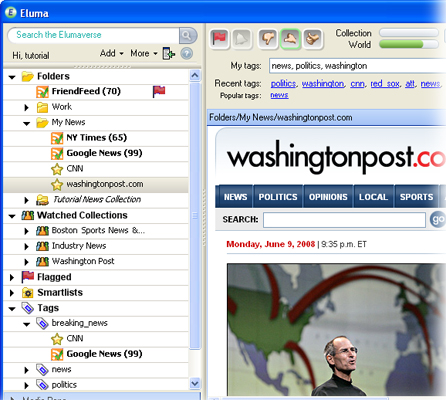The image size is (446, 400).
Task: Click the Steve Jobs news photo
Action: click(336, 329)
